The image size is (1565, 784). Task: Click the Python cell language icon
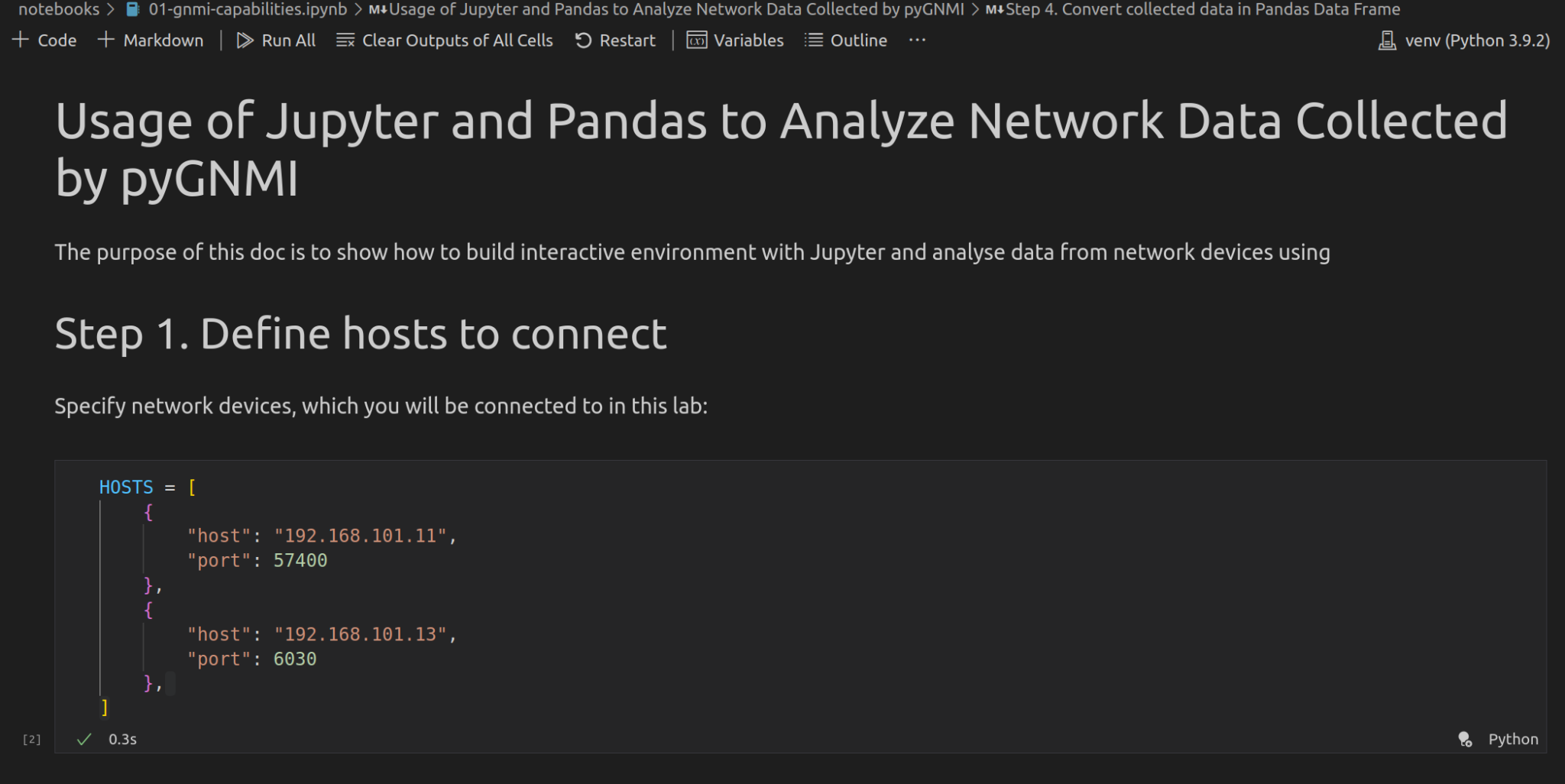pos(1464,739)
